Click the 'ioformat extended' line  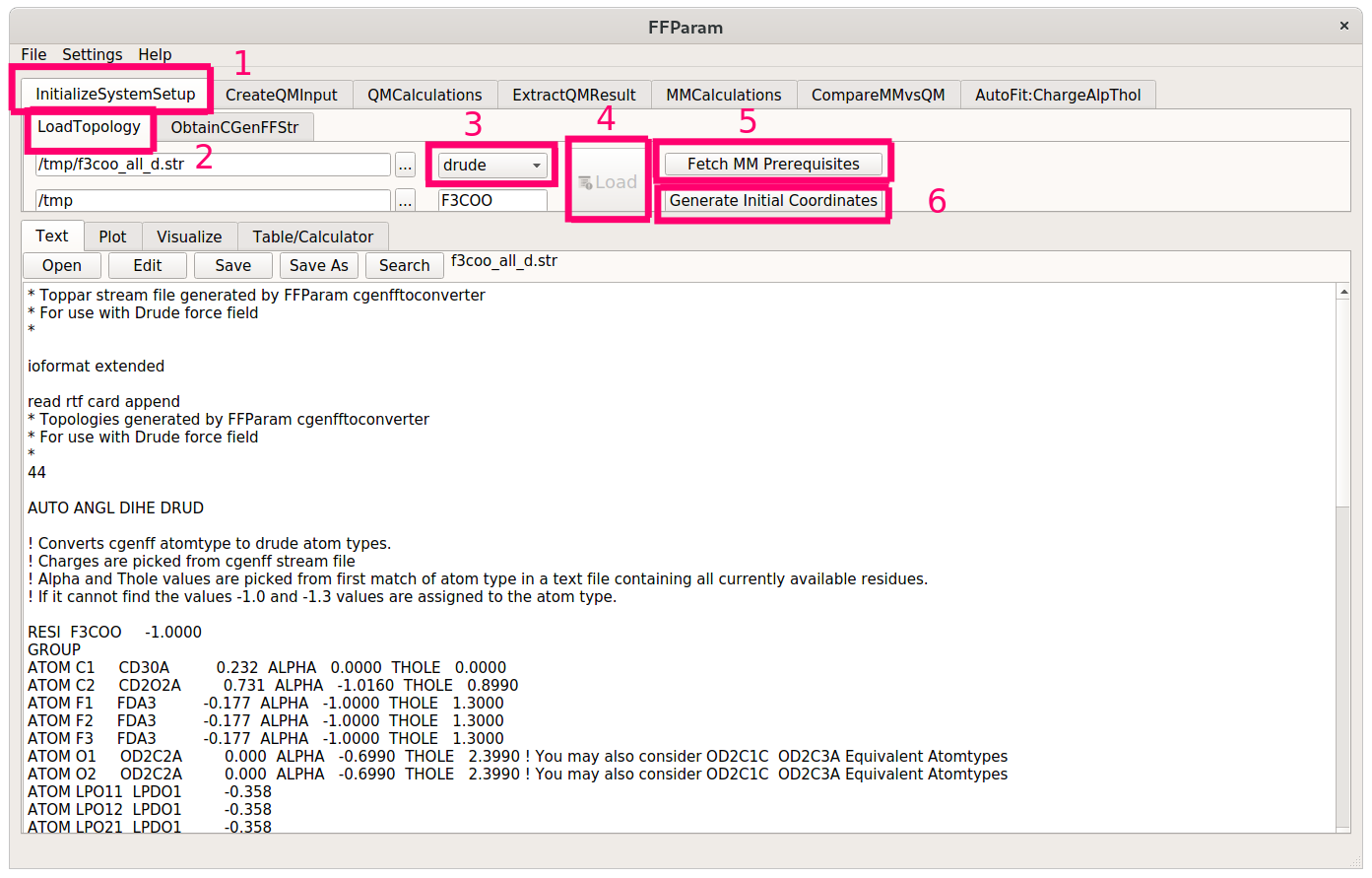[97, 366]
